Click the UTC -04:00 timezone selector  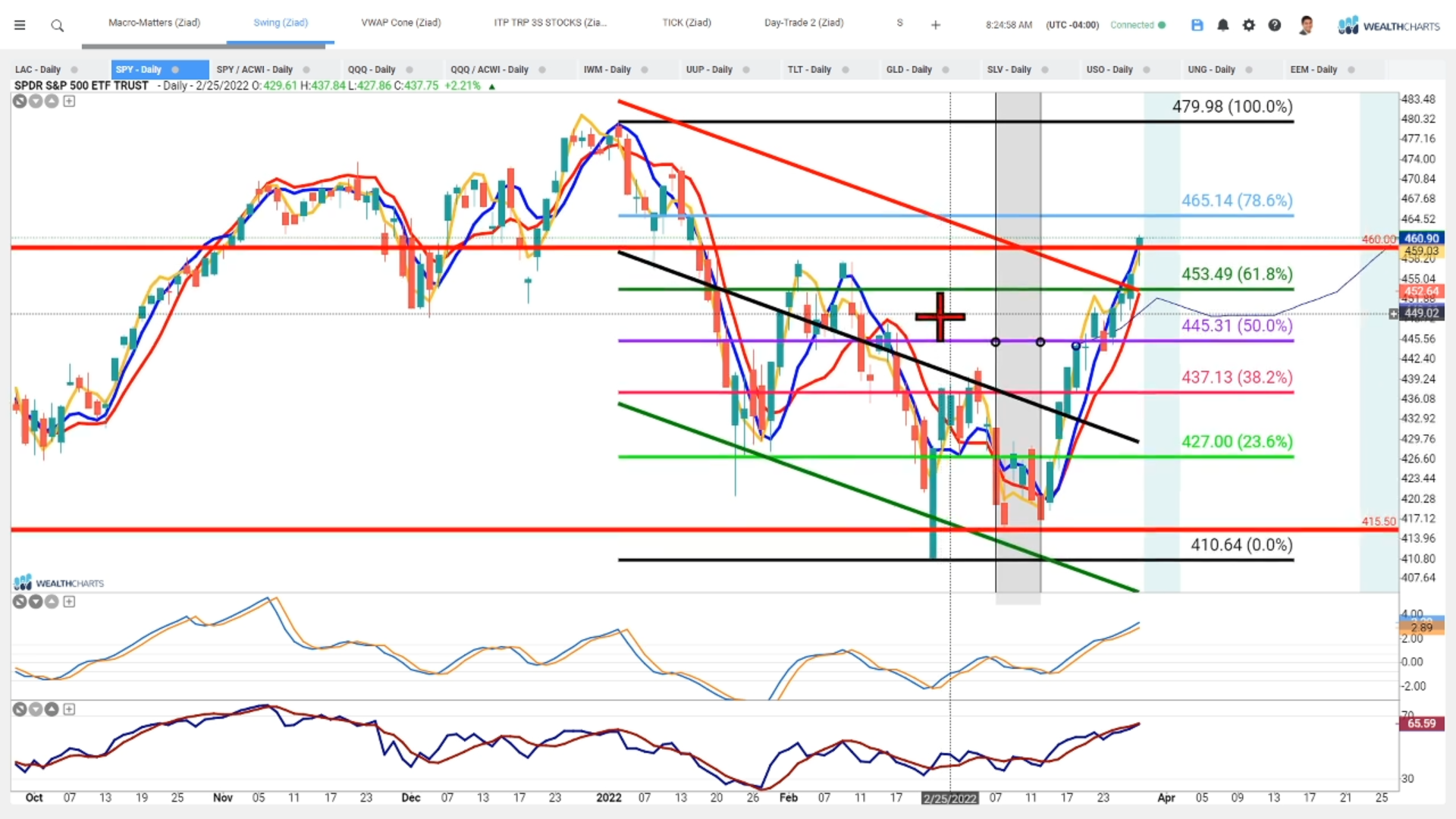point(1072,25)
